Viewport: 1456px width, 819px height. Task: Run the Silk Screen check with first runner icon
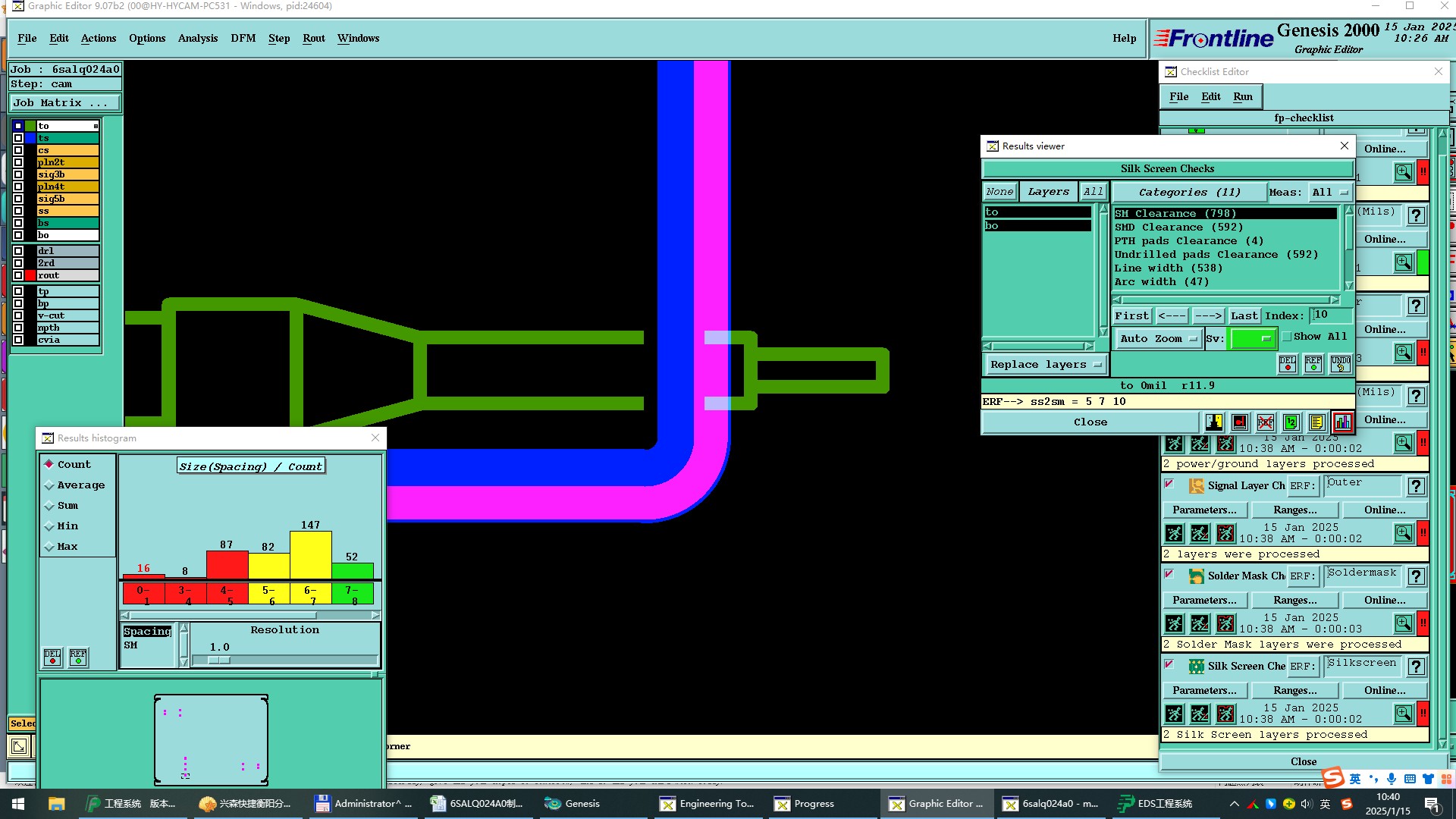(1174, 714)
